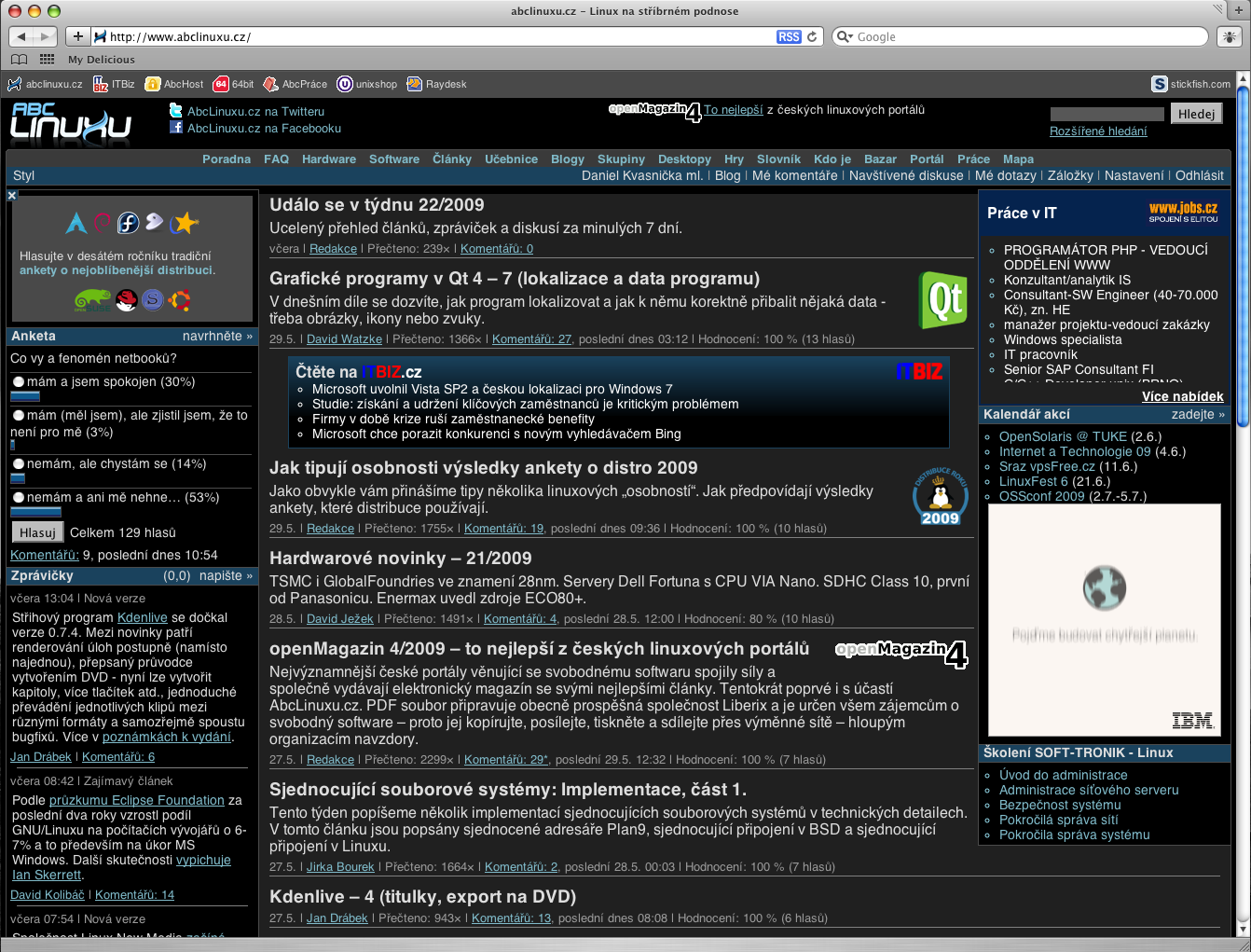This screenshot has height=952, width=1251.
Task: Click the Distribuce roku 2009 penguin badge
Action: [940, 496]
